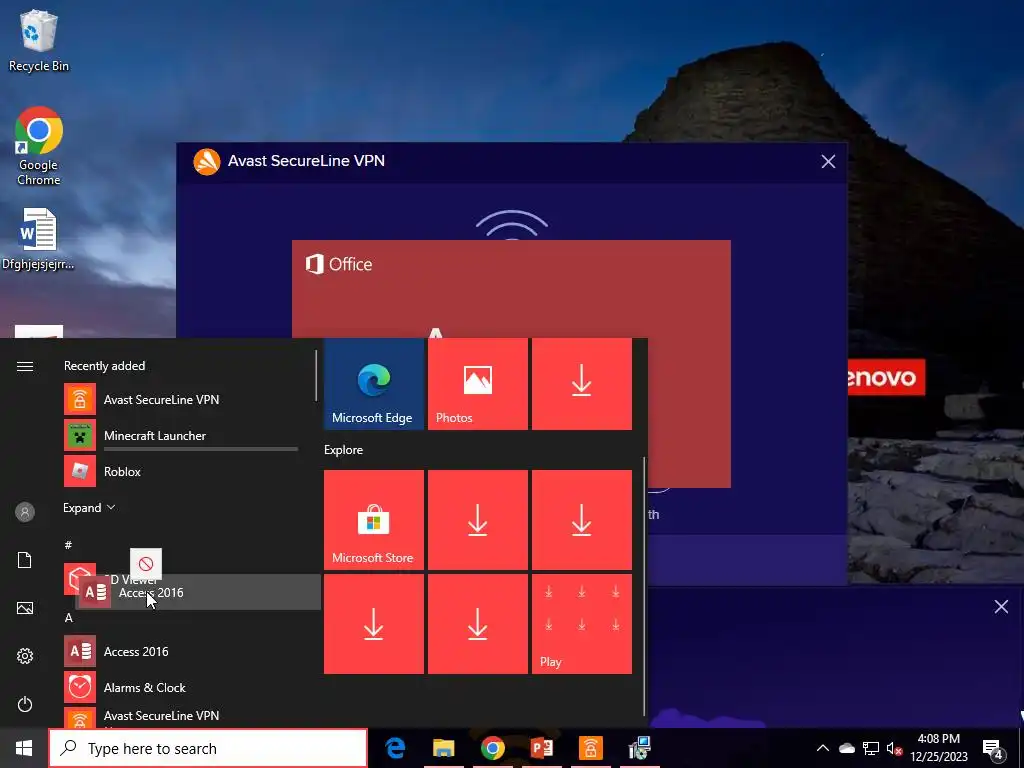
Task: Click the OneDrive cloud tray icon
Action: point(847,748)
